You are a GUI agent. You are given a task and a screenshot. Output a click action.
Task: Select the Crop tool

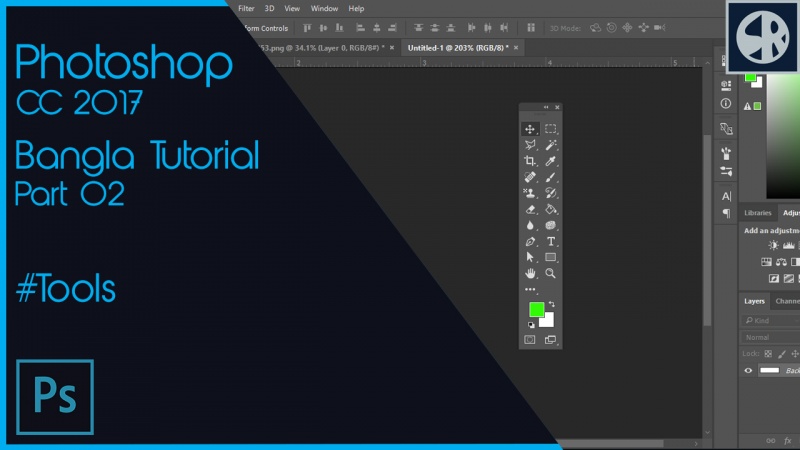530,161
